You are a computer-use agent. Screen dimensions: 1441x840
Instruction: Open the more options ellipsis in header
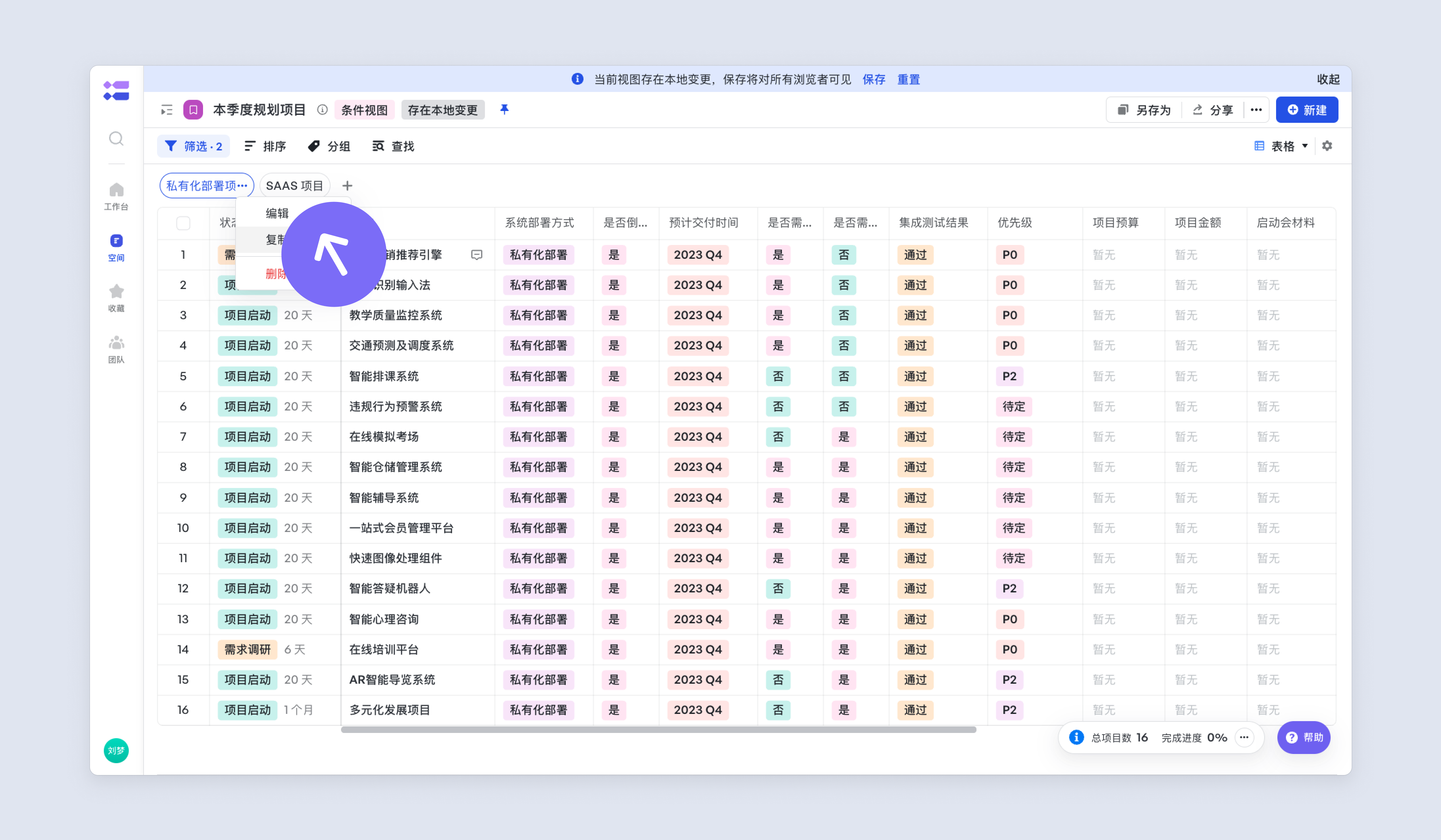tap(1256, 110)
